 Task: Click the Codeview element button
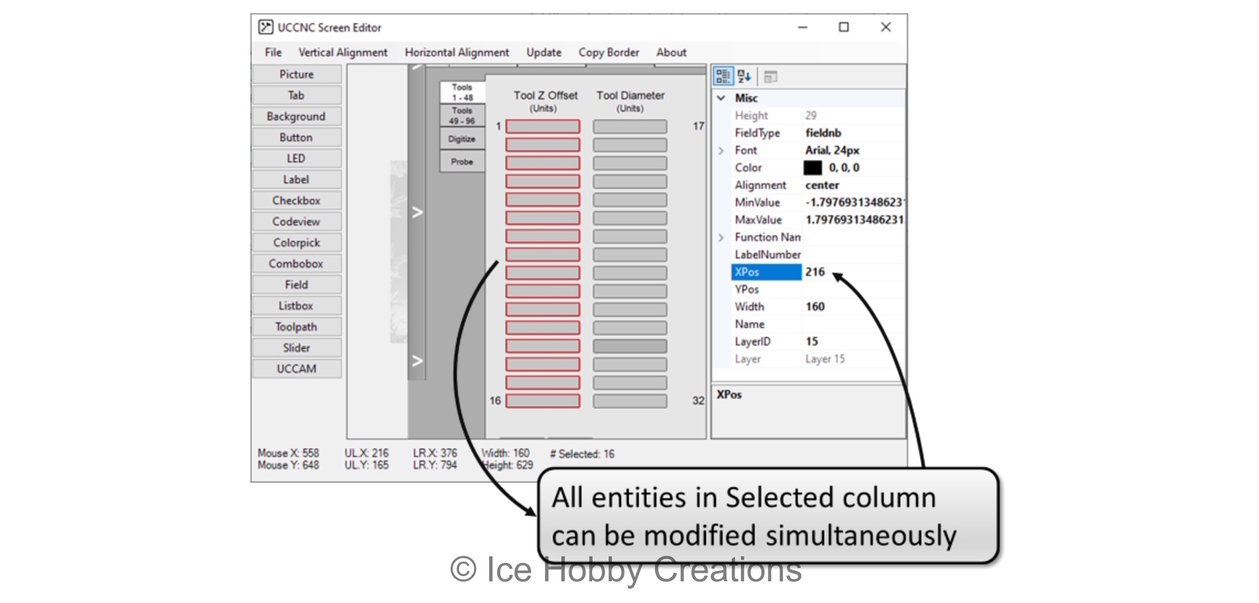[x=296, y=221]
